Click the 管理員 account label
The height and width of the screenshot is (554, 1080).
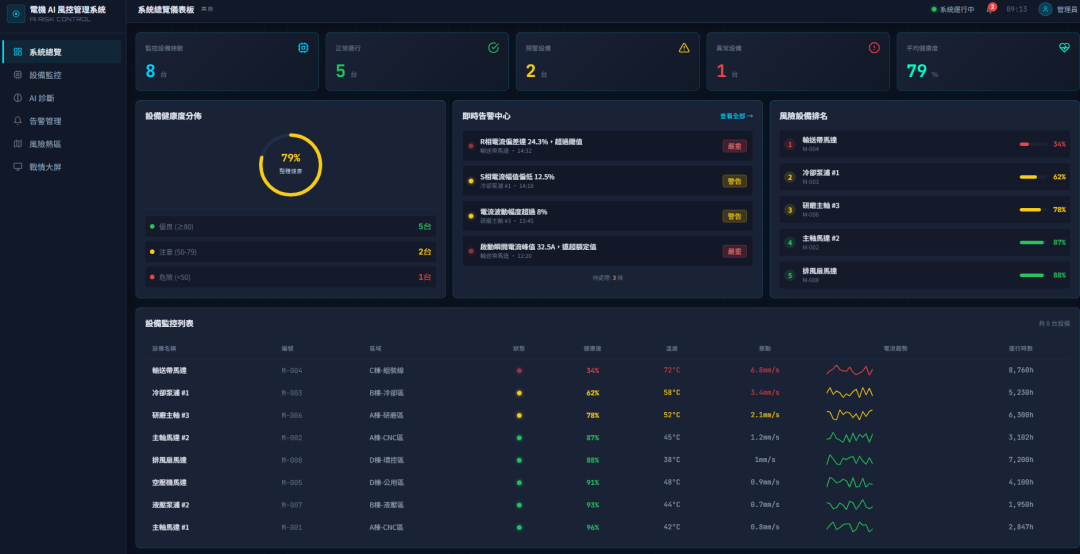1067,10
